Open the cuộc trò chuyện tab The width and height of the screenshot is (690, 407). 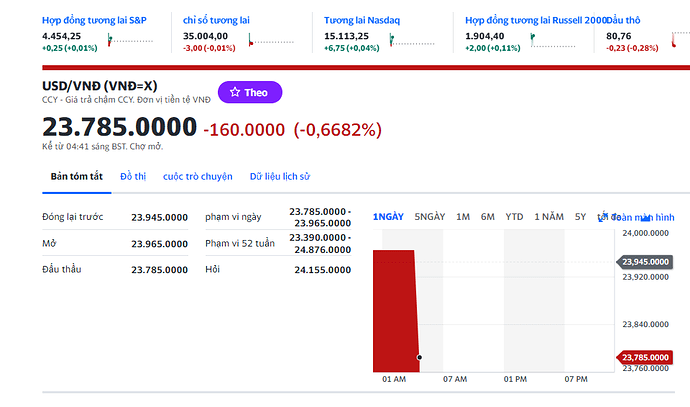pos(198,177)
